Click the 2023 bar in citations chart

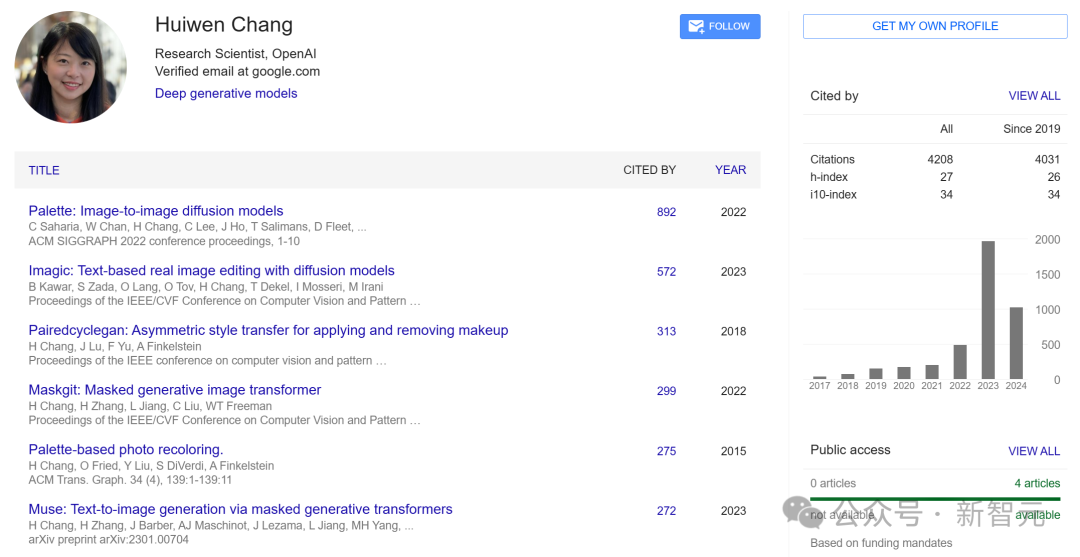[988, 309]
